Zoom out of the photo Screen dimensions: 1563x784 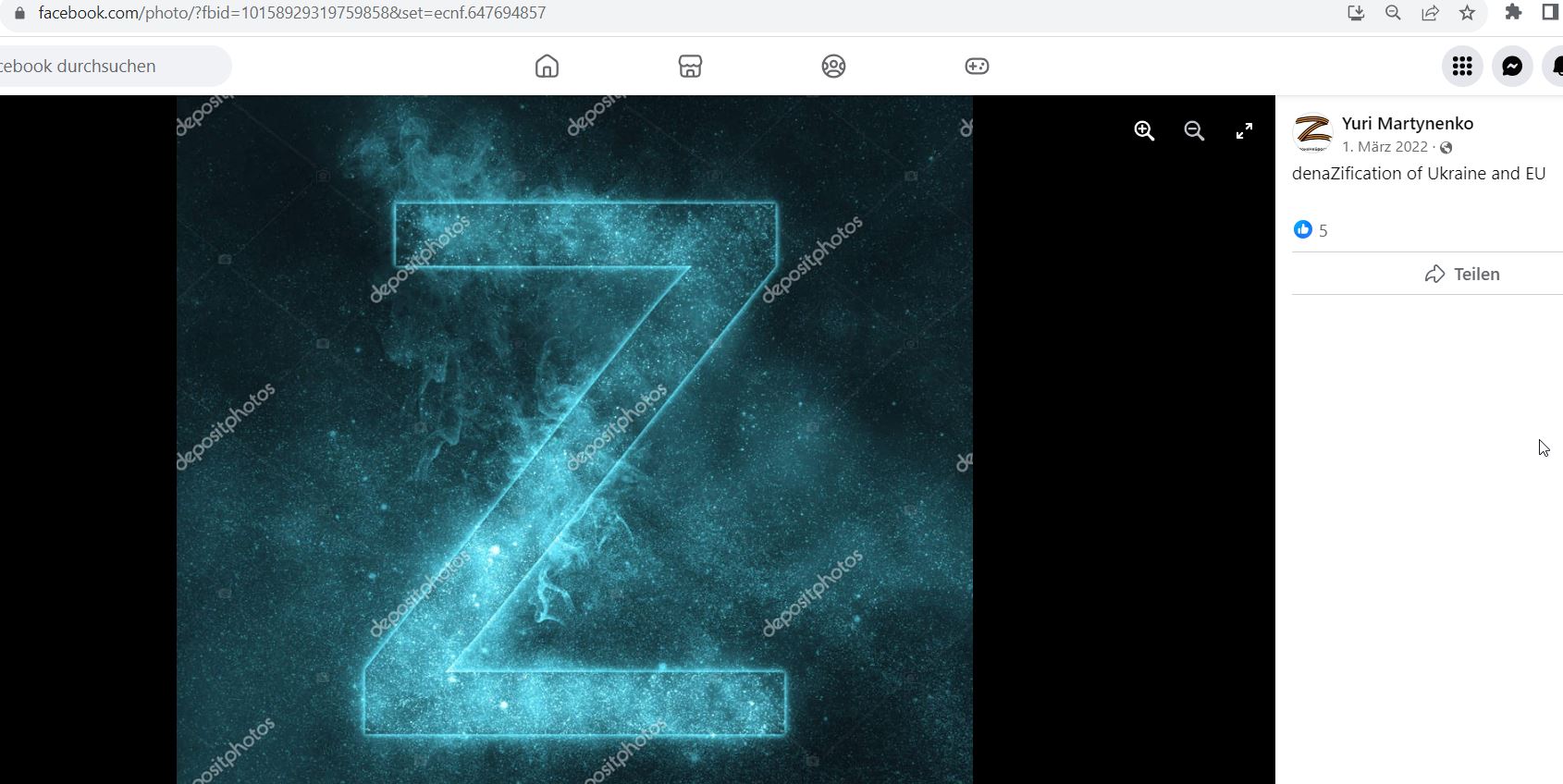pos(1194,130)
